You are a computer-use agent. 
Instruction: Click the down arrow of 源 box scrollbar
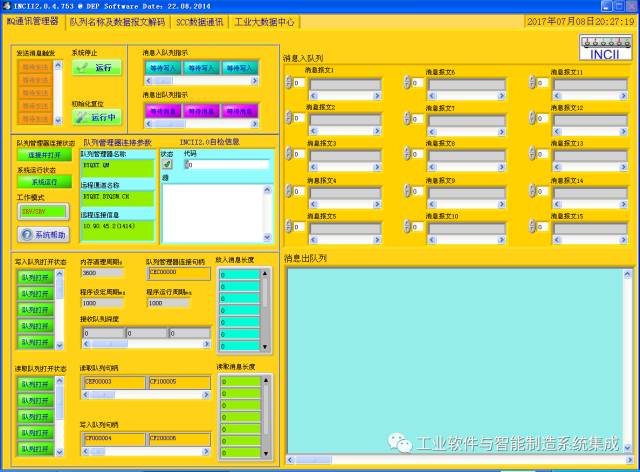(x=267, y=237)
